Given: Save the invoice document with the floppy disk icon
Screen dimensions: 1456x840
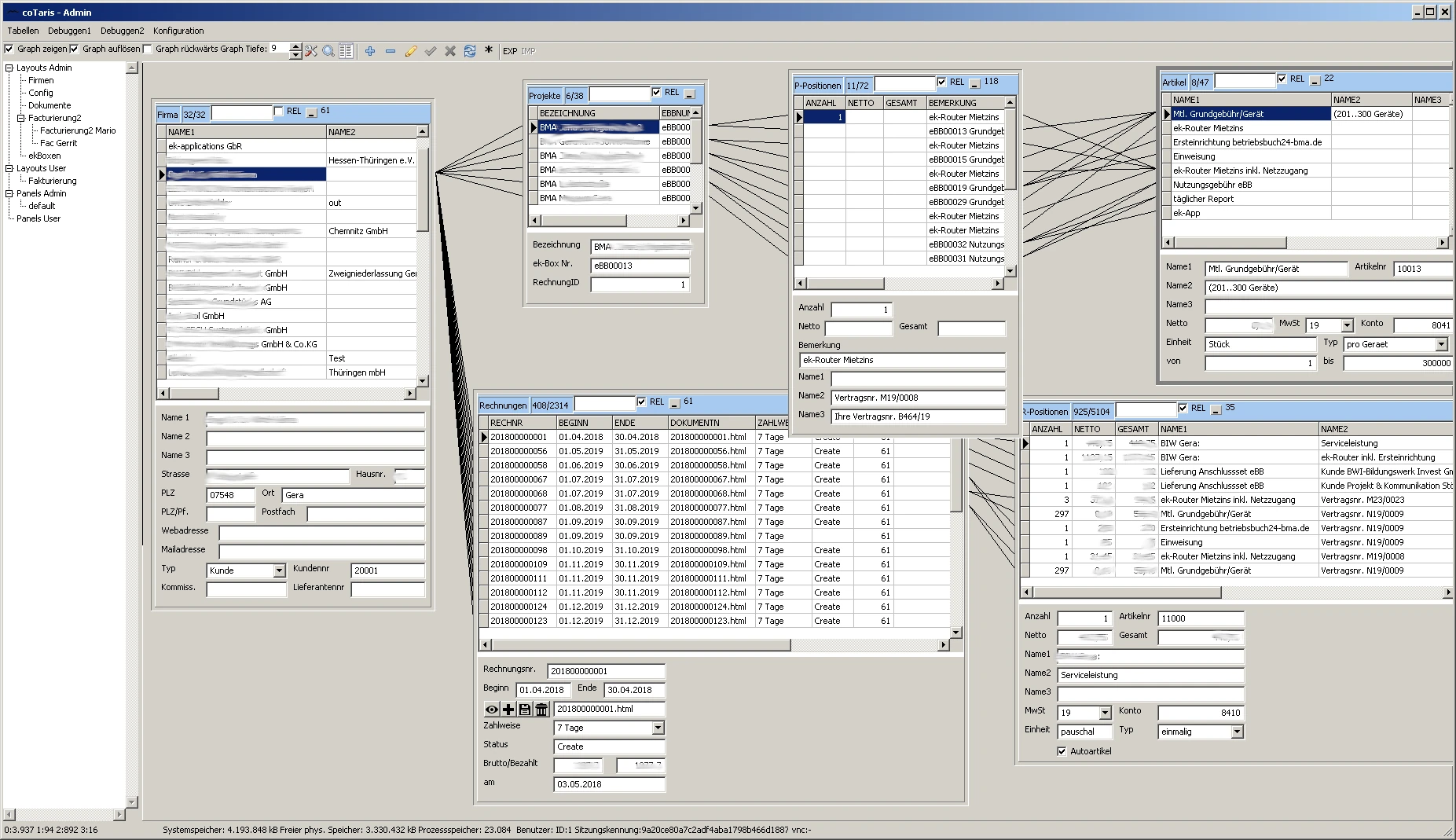Looking at the screenshot, I should tap(525, 710).
